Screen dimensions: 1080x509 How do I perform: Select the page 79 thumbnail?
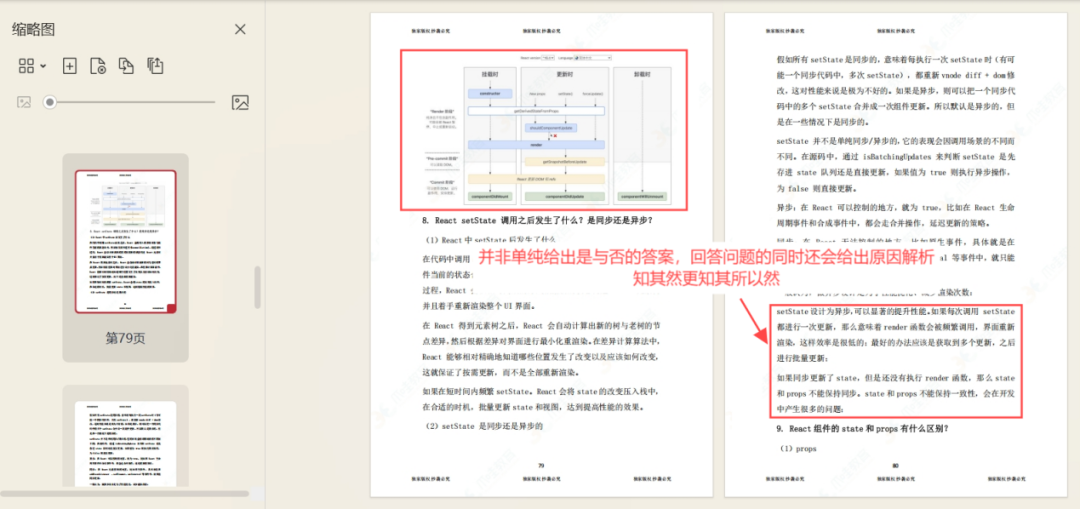coord(125,241)
